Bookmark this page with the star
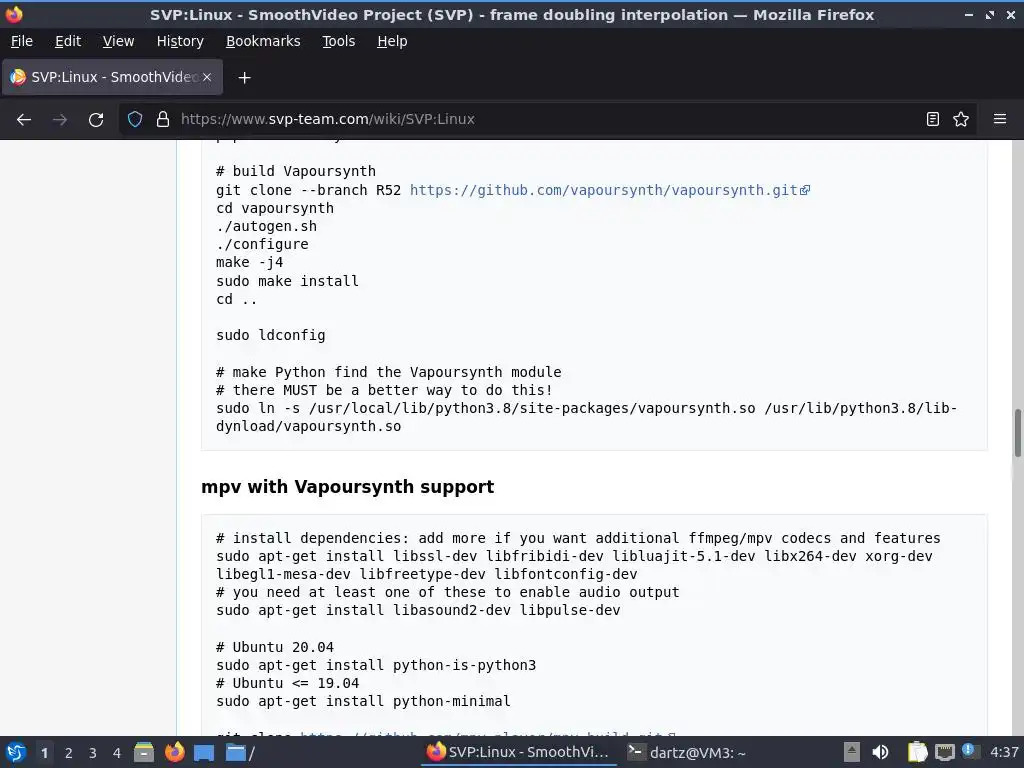Image resolution: width=1024 pixels, height=768 pixels. (x=961, y=119)
